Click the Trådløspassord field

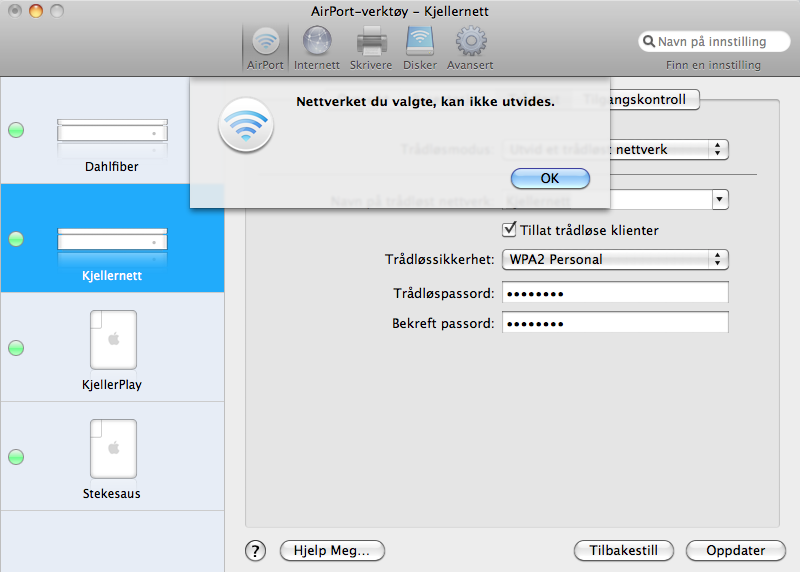click(x=615, y=293)
